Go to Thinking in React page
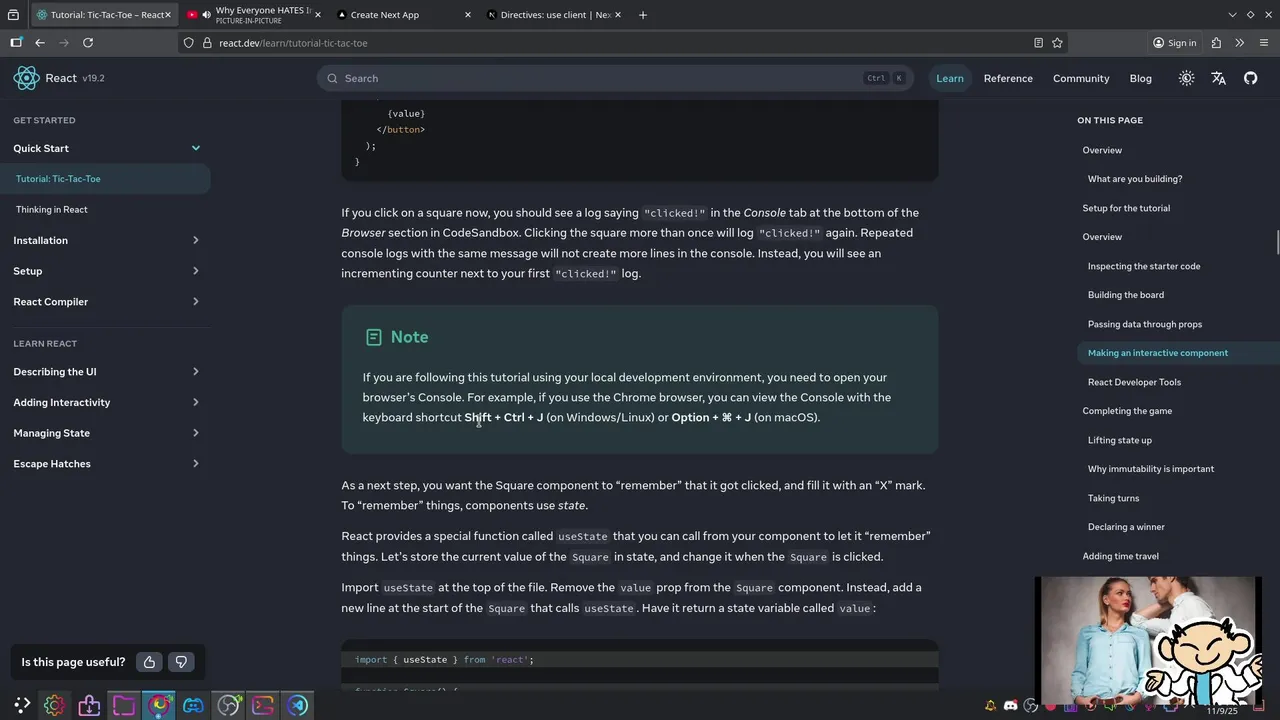The width and height of the screenshot is (1280, 720). (x=52, y=210)
